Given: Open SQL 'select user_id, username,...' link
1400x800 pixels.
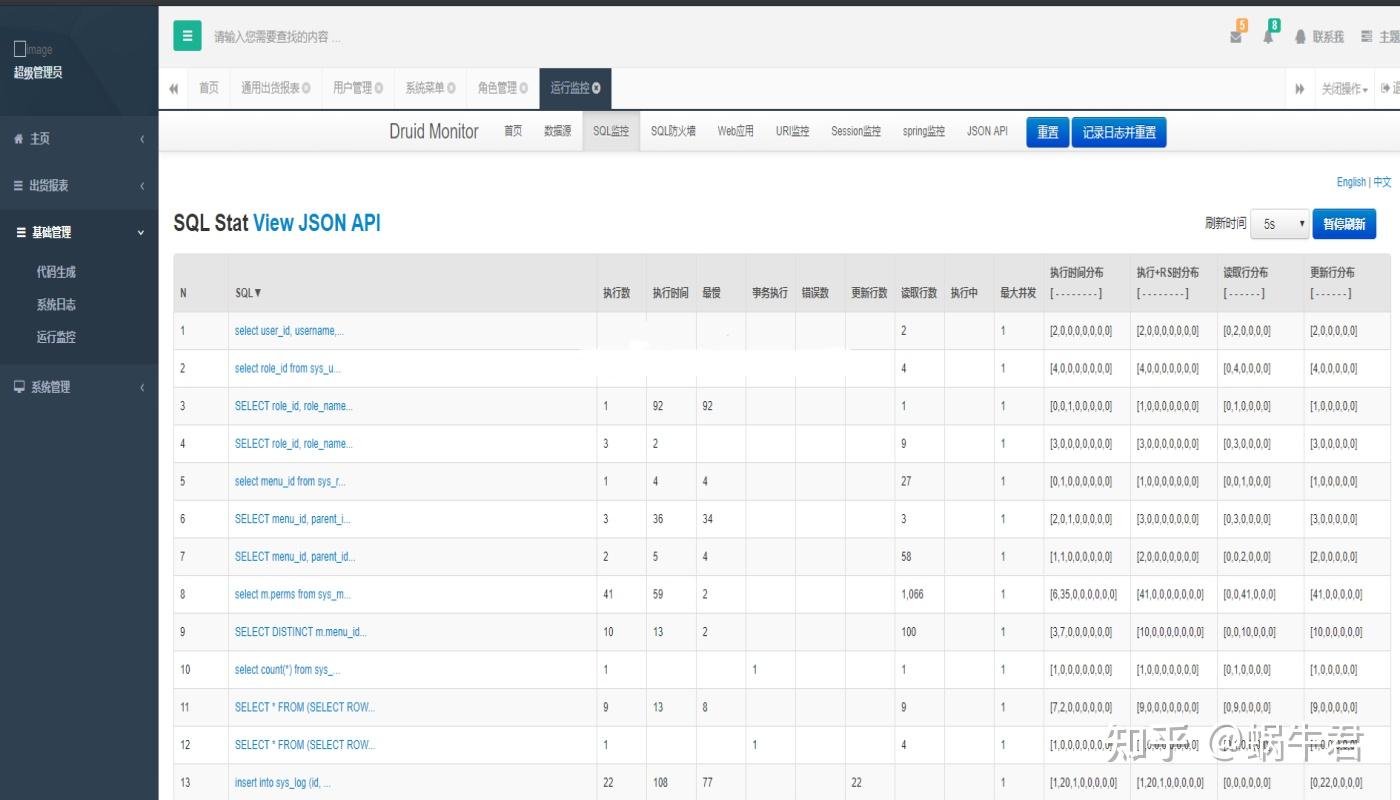Looking at the screenshot, I should click(x=289, y=331).
